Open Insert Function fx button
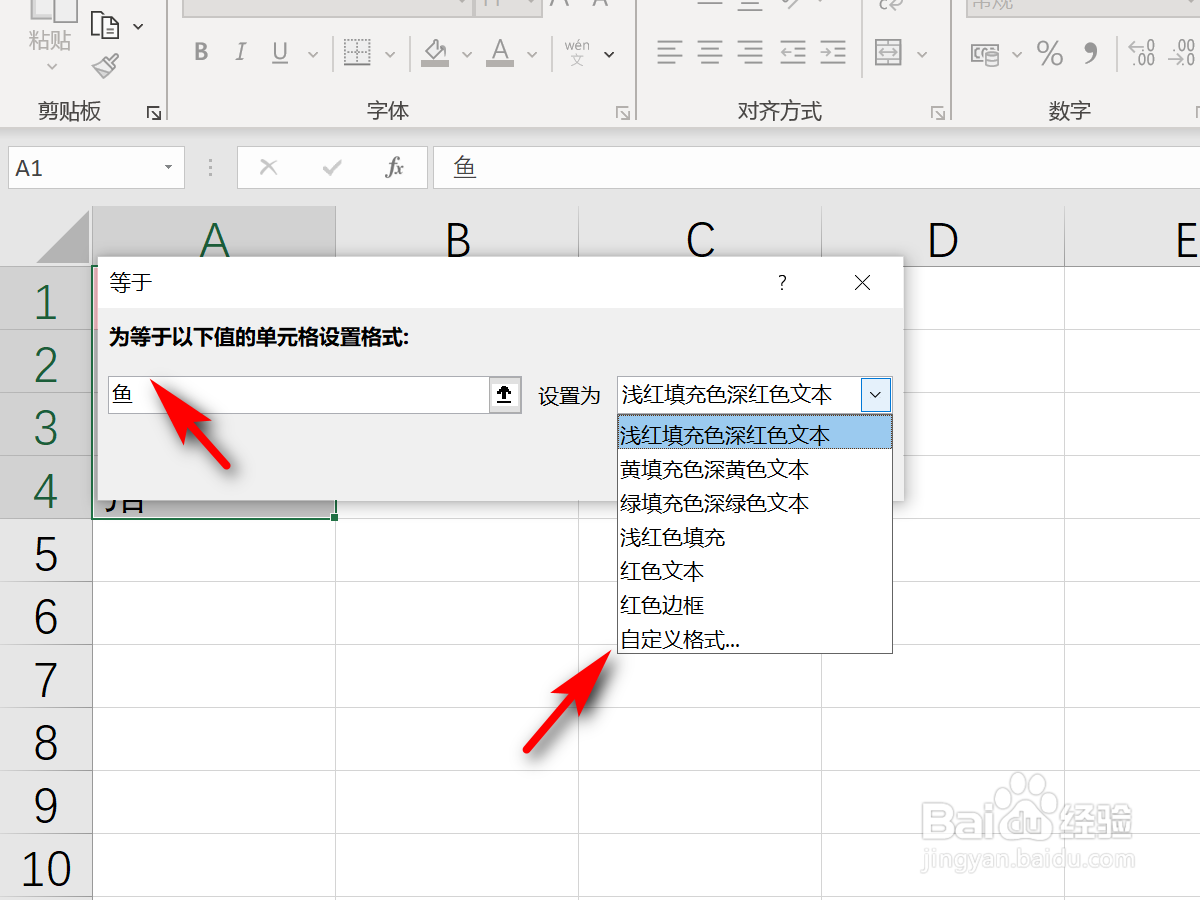 pyautogui.click(x=395, y=167)
